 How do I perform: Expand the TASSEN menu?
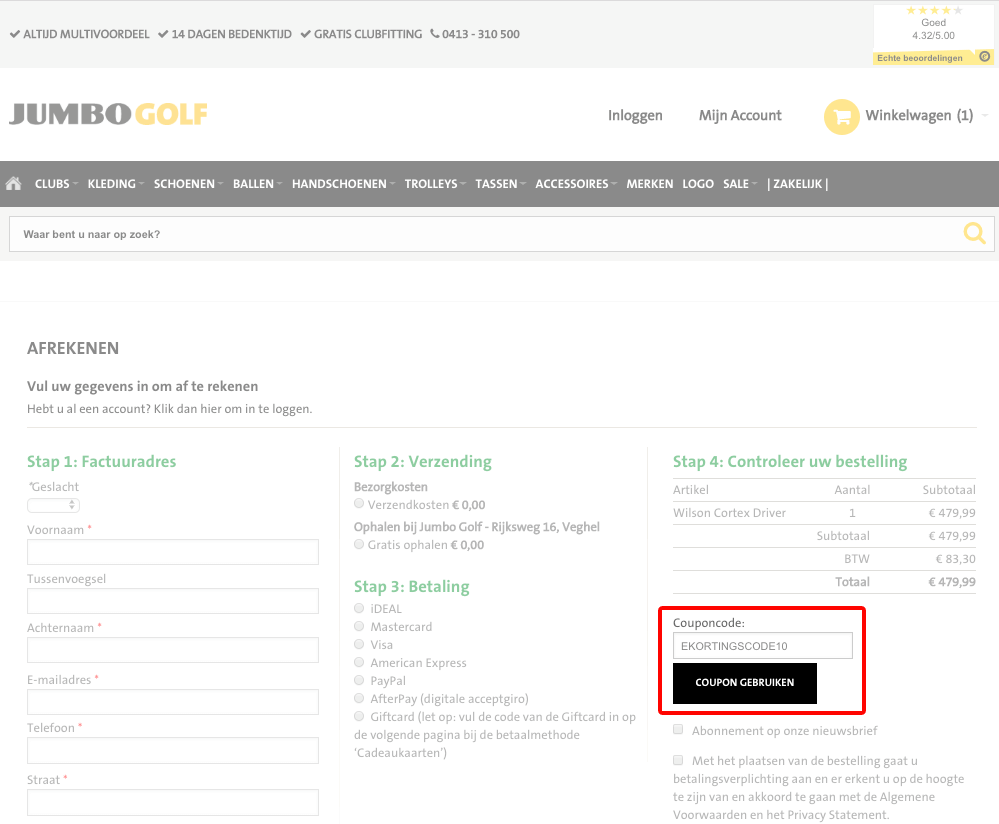click(x=501, y=184)
